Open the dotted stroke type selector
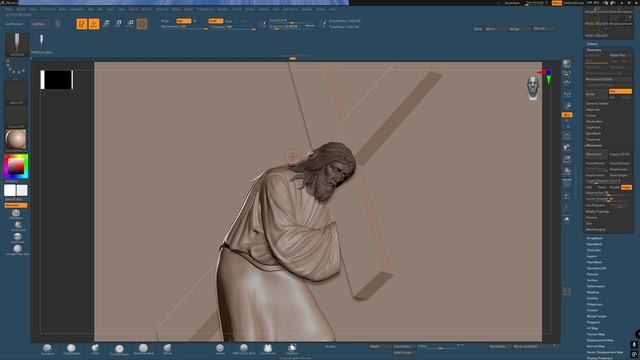The width and height of the screenshot is (640, 360). 16,69
